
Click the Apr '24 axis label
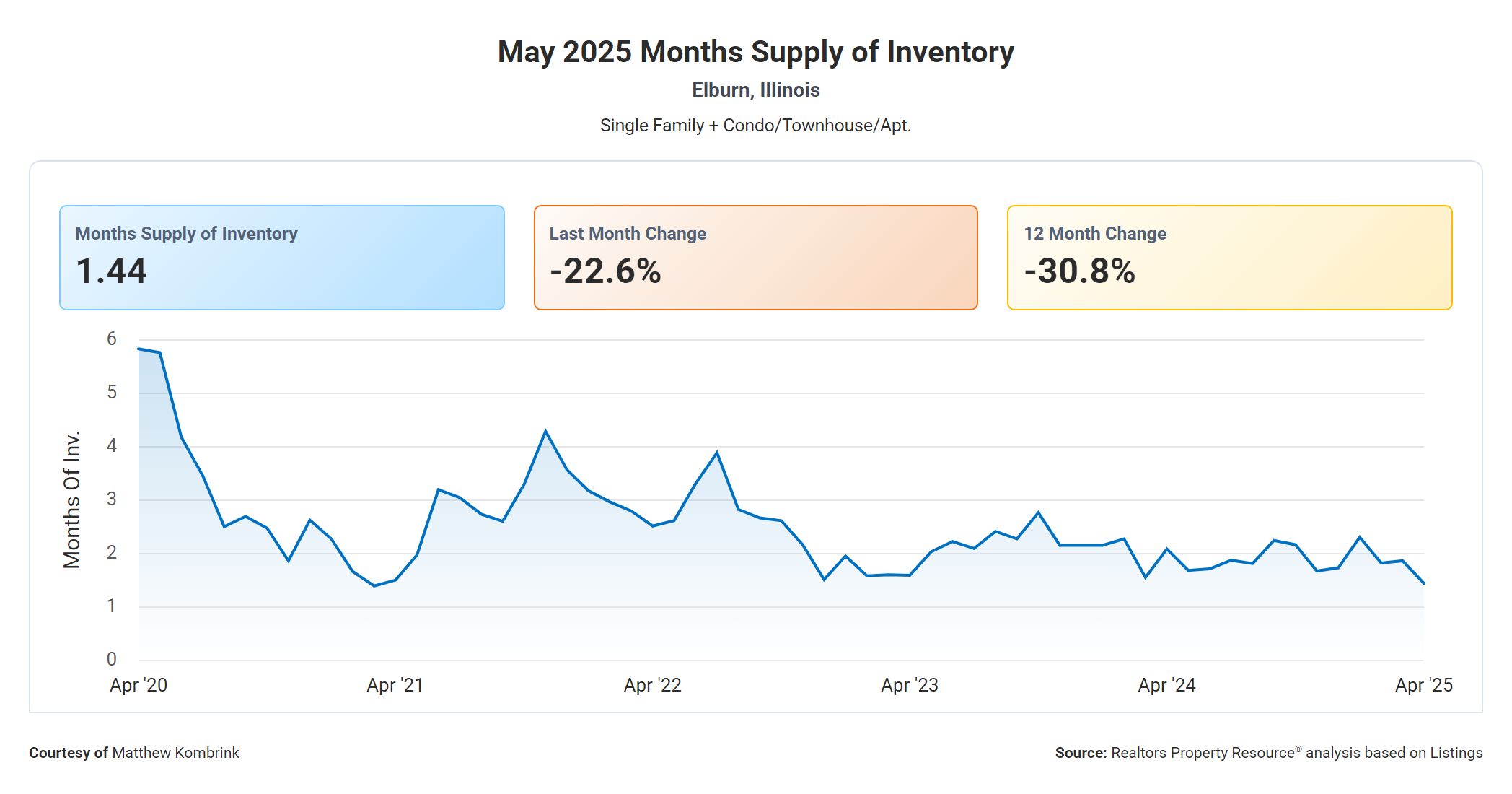1166,685
